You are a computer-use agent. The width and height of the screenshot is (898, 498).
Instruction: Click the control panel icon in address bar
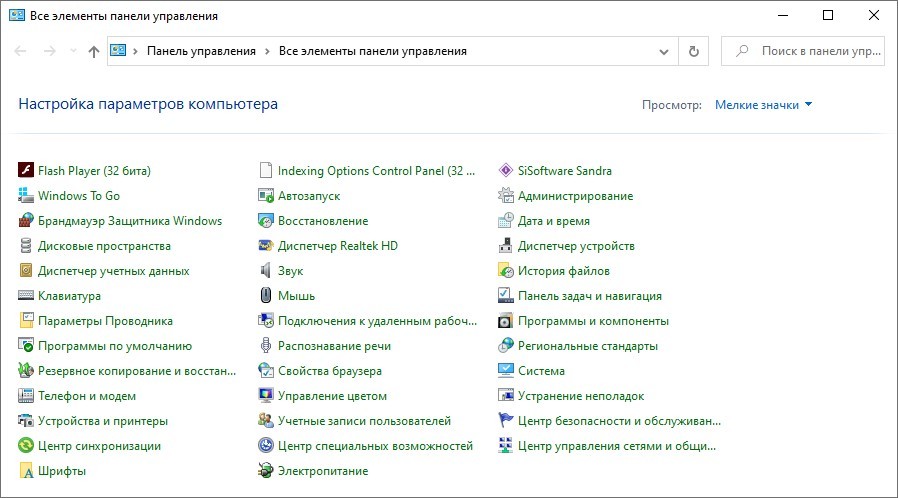coord(118,50)
